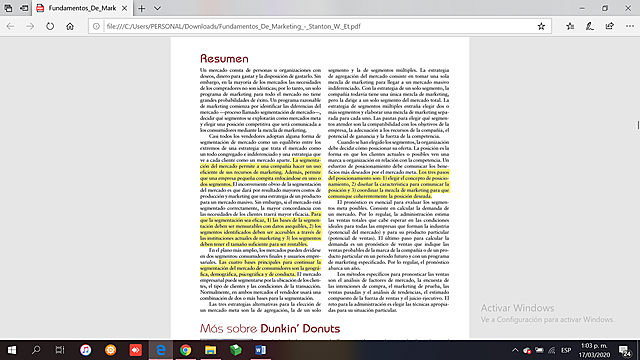Image resolution: width=640 pixels, height=360 pixels.
Task: Click the red cloud tray icon
Action: pyautogui.click(x=527, y=350)
